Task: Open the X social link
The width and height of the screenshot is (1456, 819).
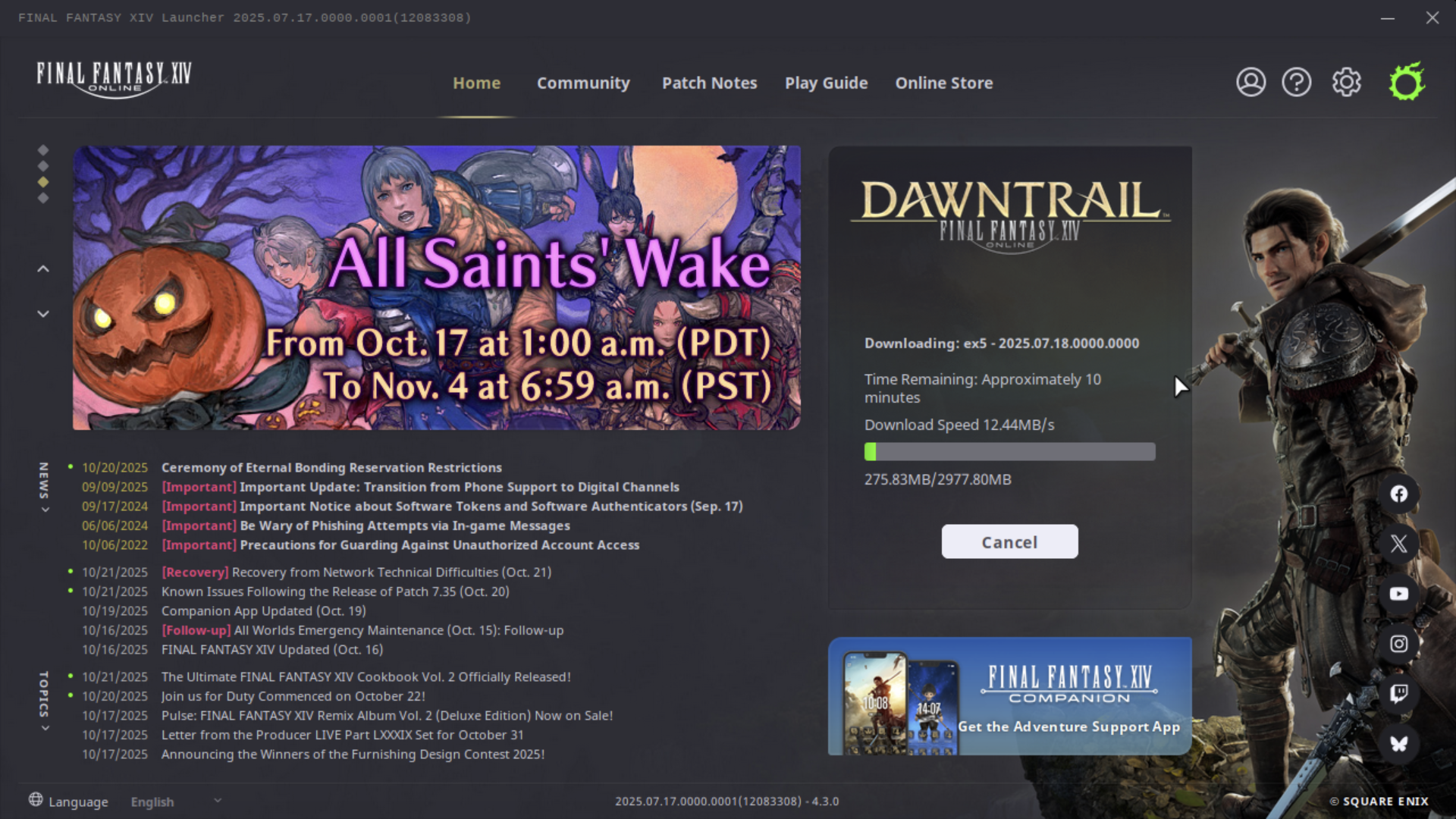Action: tap(1398, 544)
